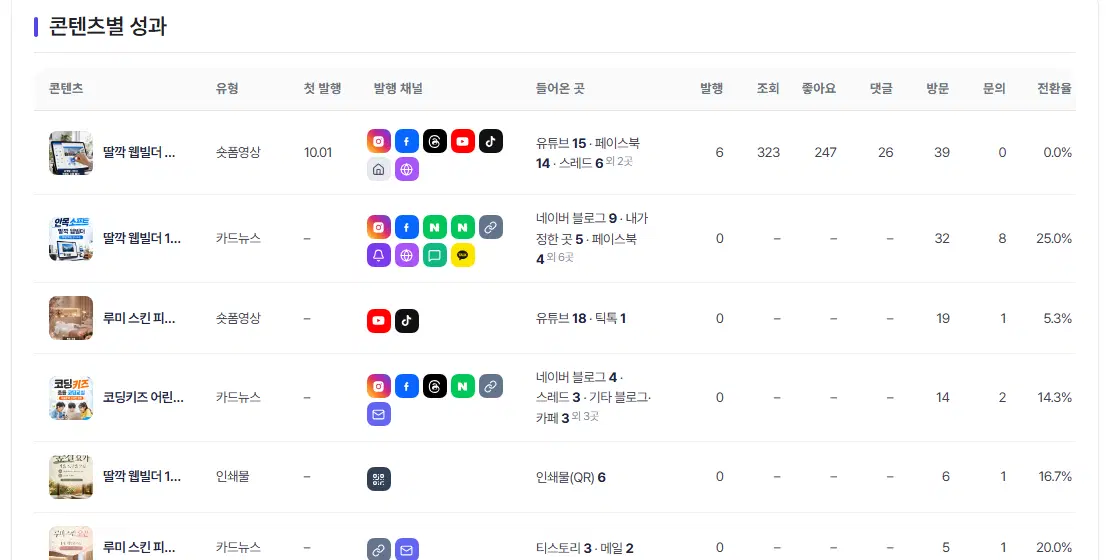Click TikTok icon in the 숏폼영상 딸깍 웹빌더 row
The height and width of the screenshot is (560, 1110).
[491, 142]
